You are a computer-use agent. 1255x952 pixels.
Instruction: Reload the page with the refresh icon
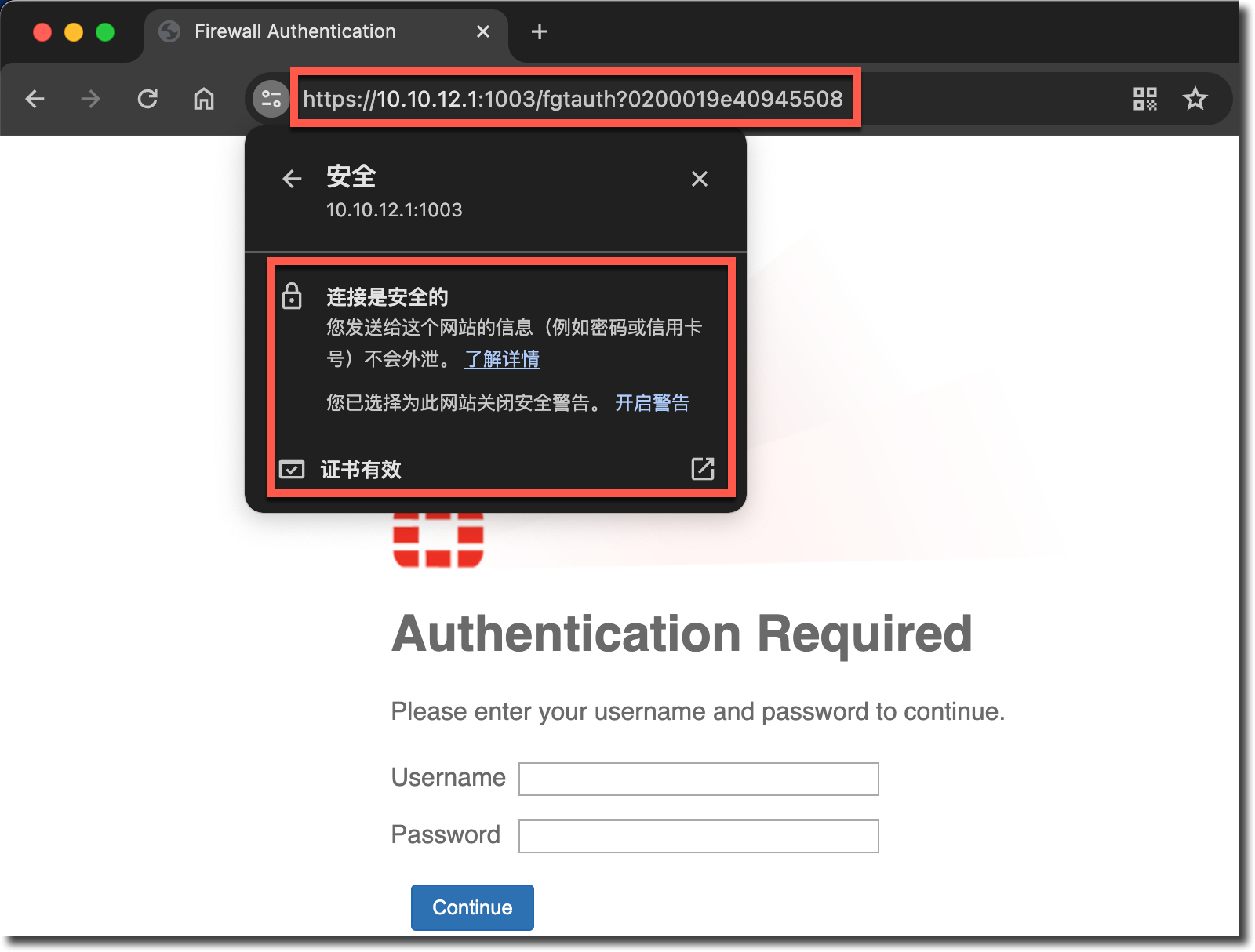click(x=147, y=99)
